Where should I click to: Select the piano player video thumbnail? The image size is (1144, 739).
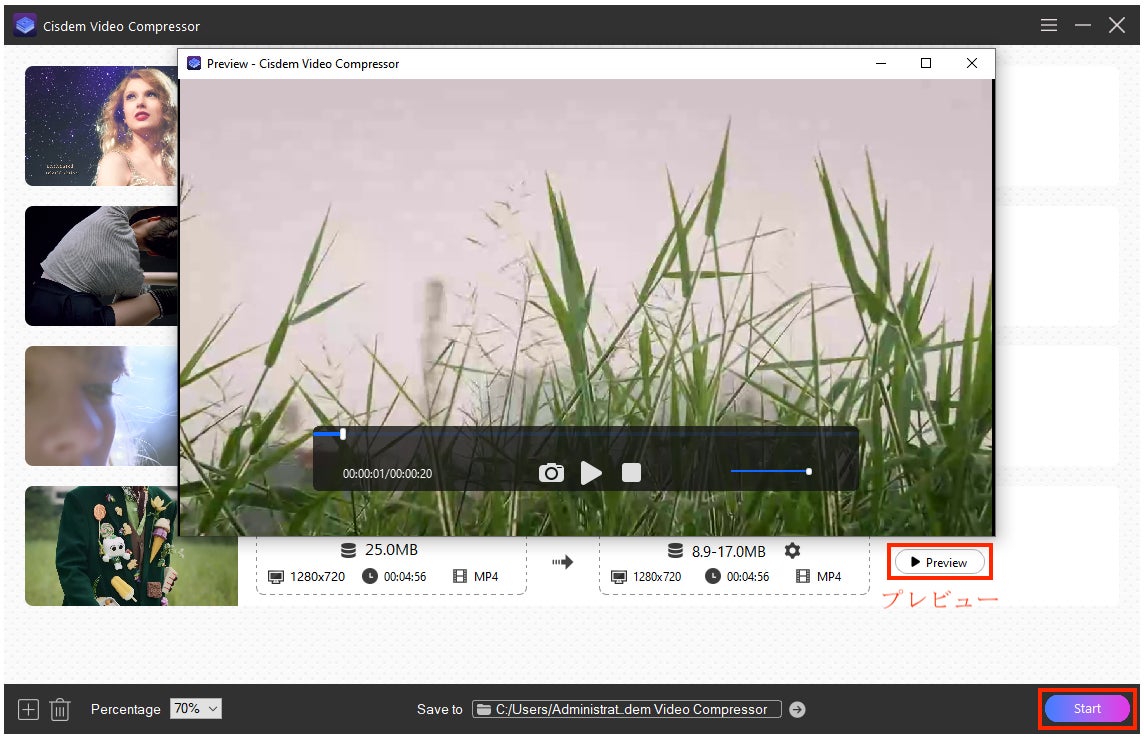click(x=101, y=266)
